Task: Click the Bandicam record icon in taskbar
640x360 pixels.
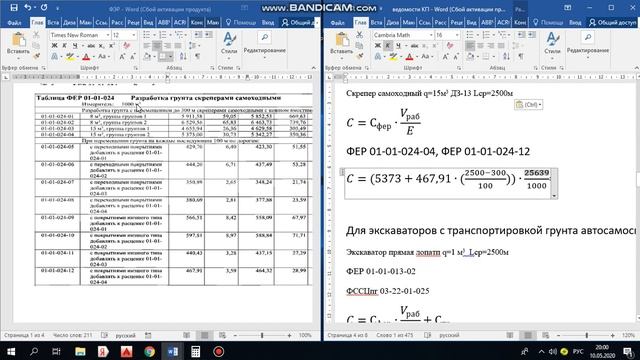Action: click(219, 351)
